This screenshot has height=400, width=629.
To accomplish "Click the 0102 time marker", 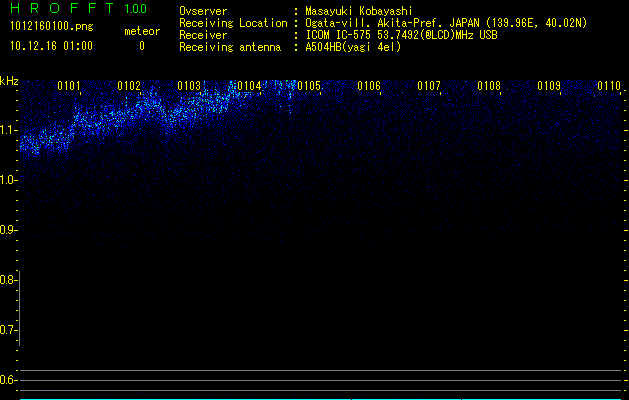I will [x=129, y=86].
